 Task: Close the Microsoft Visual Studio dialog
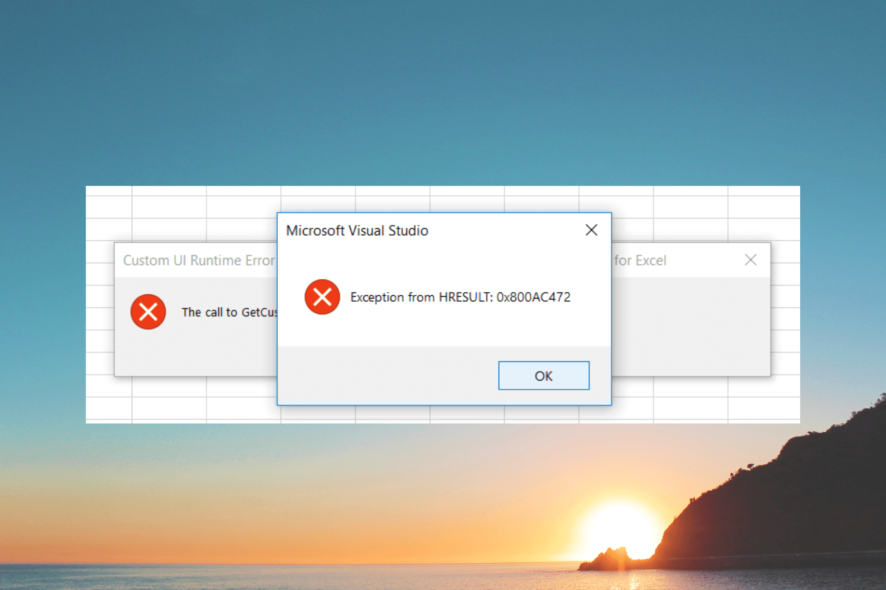tap(591, 230)
